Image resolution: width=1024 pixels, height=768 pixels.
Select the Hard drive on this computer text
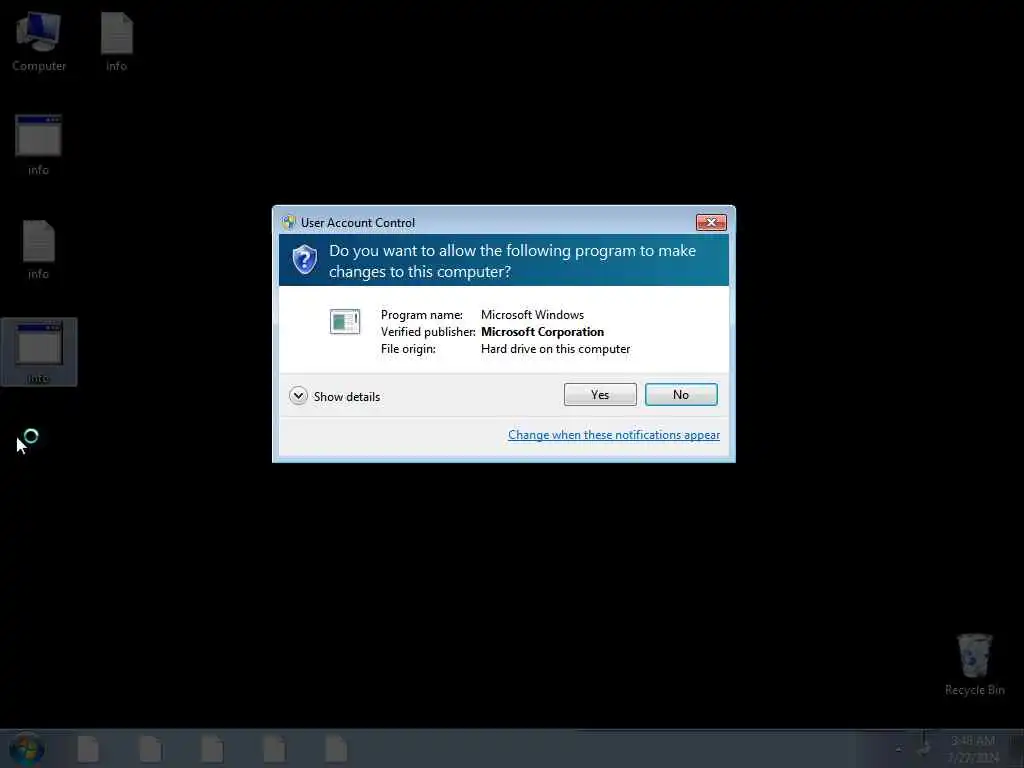(555, 349)
